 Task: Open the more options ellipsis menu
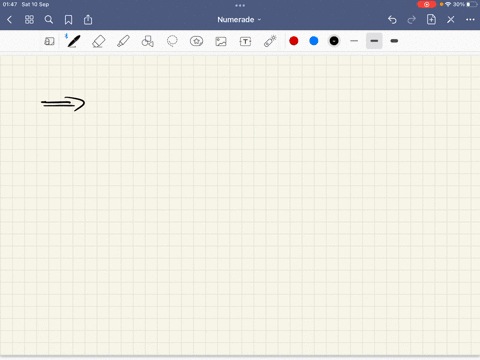click(x=470, y=20)
